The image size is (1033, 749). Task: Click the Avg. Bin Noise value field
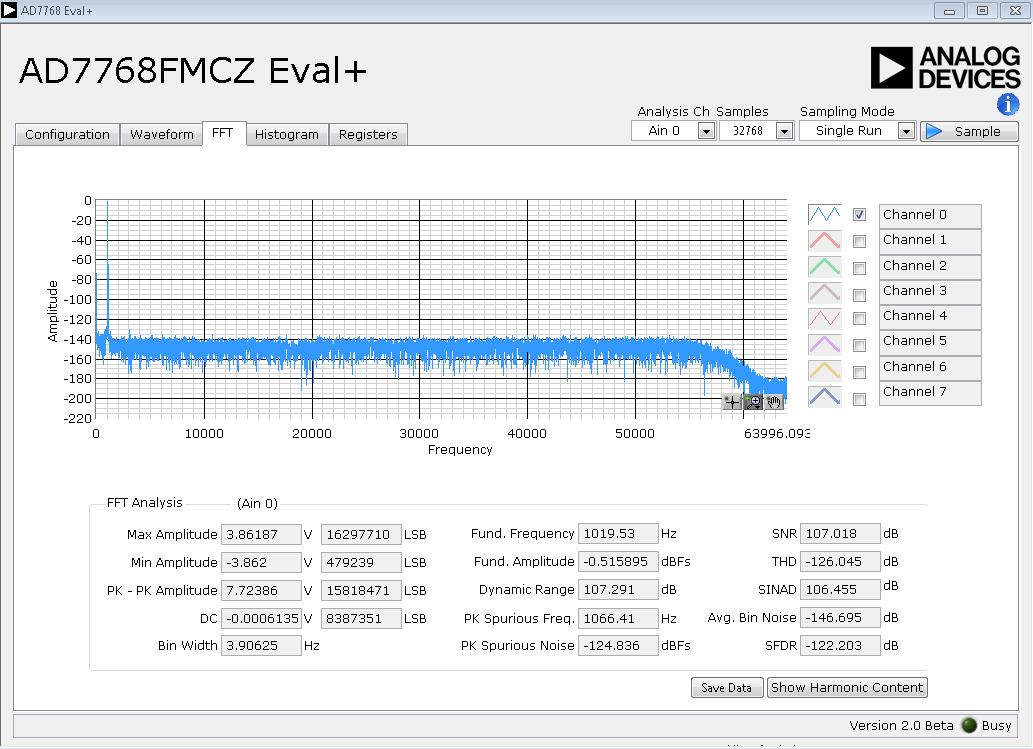click(x=840, y=618)
